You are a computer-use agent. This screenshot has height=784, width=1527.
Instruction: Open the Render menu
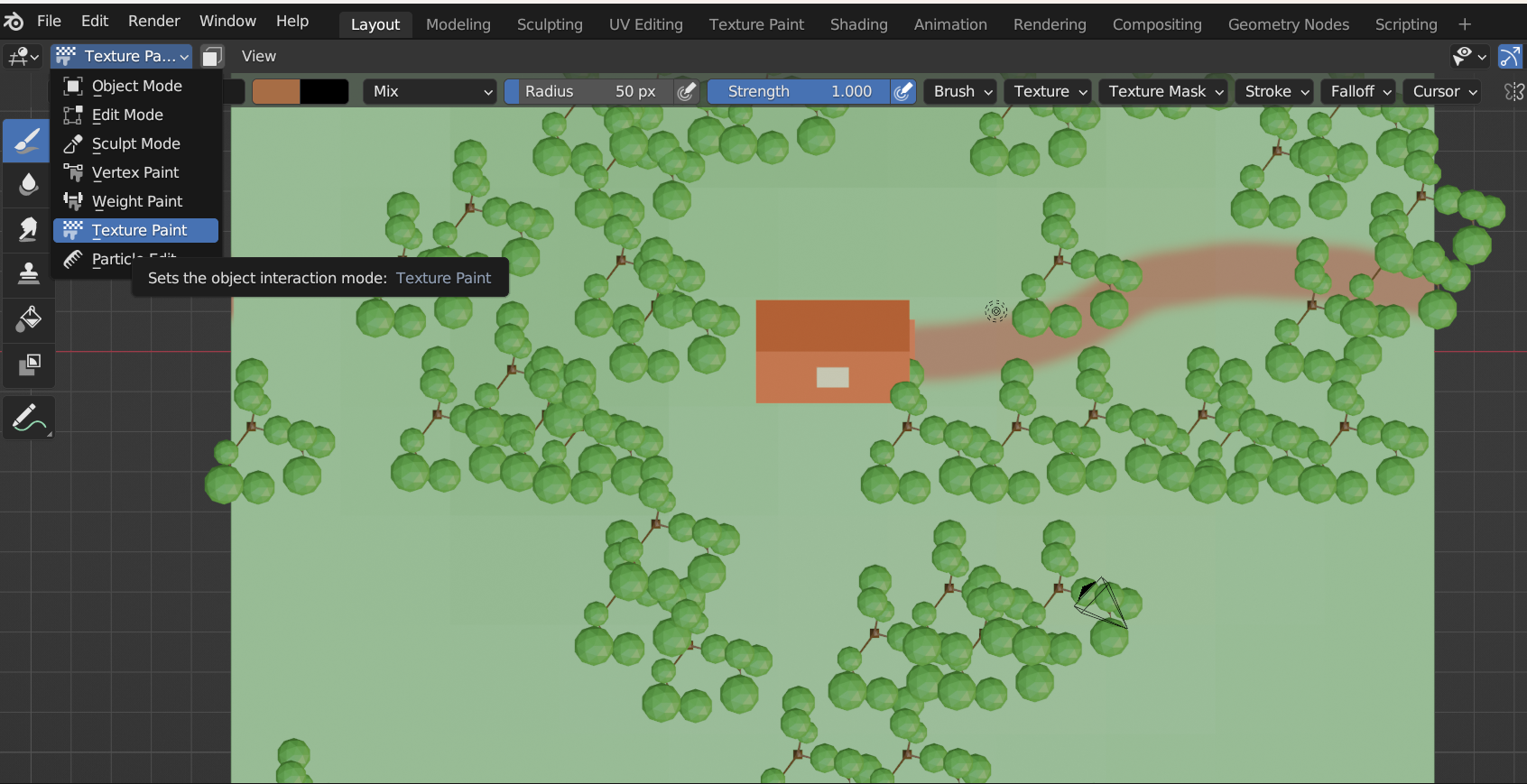tap(153, 21)
